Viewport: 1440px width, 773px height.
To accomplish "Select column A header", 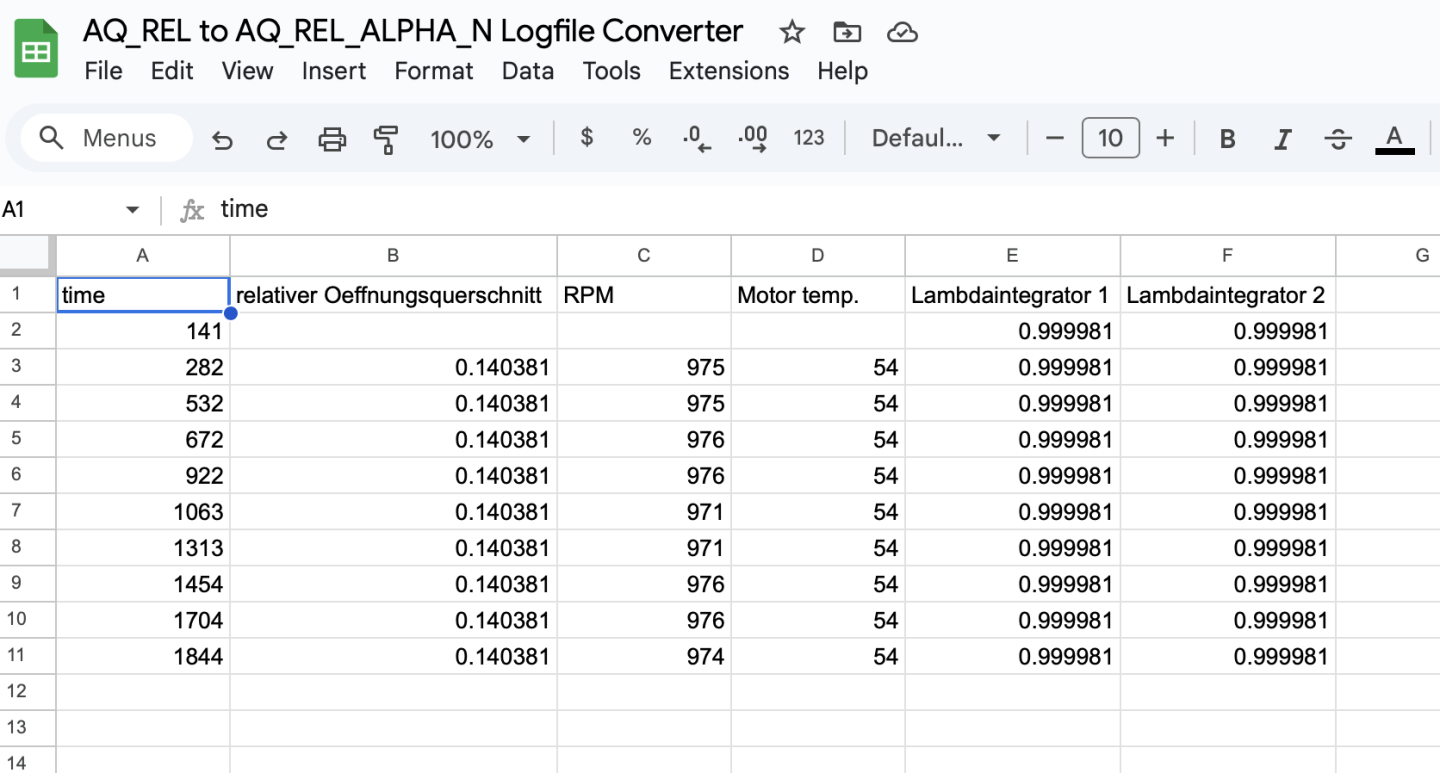I will tap(143, 256).
